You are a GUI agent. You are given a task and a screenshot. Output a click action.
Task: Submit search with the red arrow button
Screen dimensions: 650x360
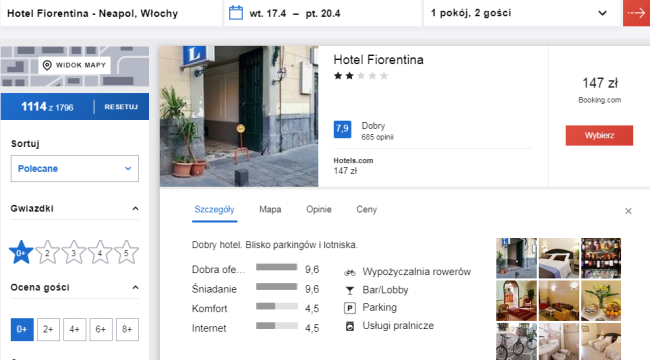tap(636, 13)
